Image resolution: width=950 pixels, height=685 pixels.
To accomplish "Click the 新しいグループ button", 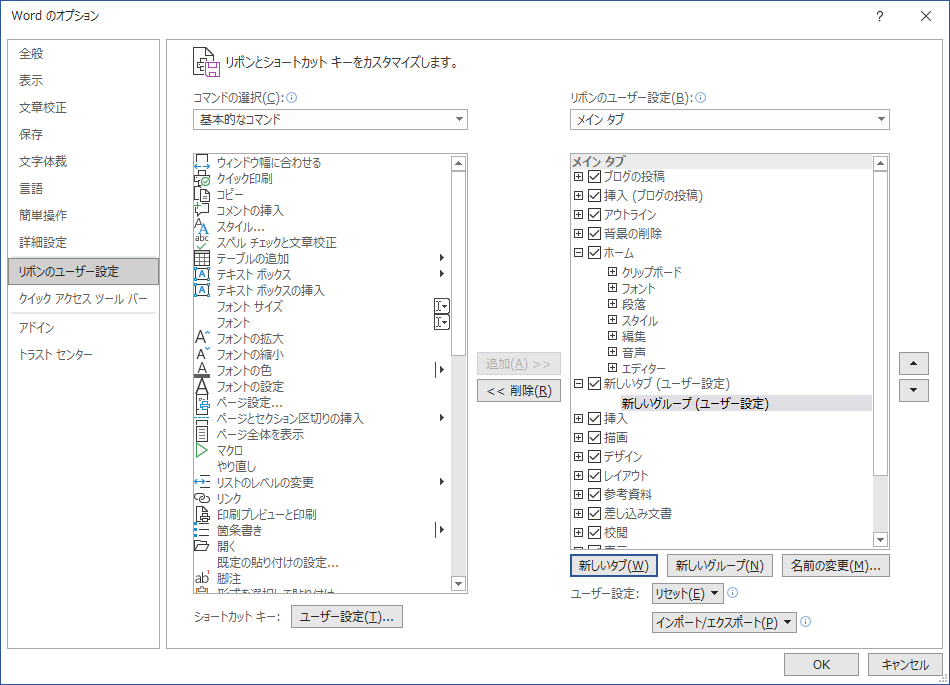I will pyautogui.click(x=719, y=566).
